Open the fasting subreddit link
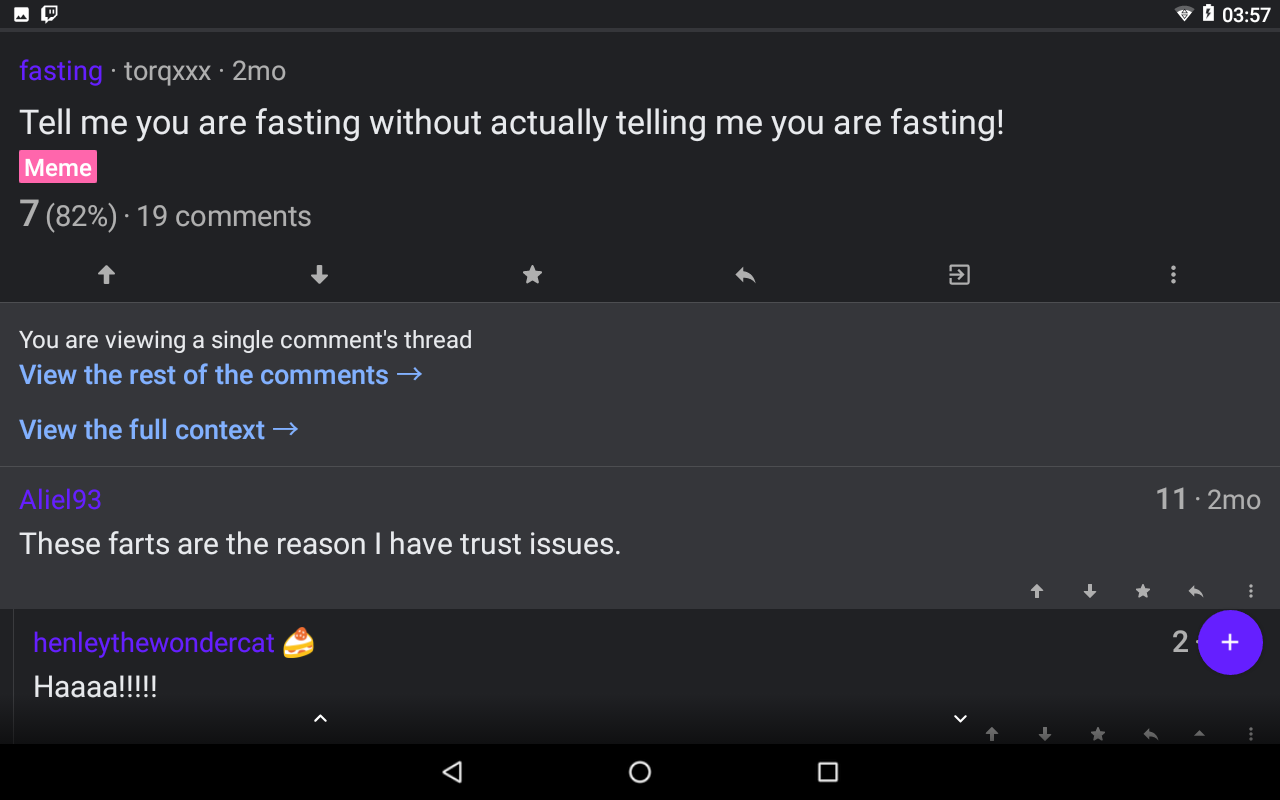Image resolution: width=1280 pixels, height=800 pixels. click(61, 71)
